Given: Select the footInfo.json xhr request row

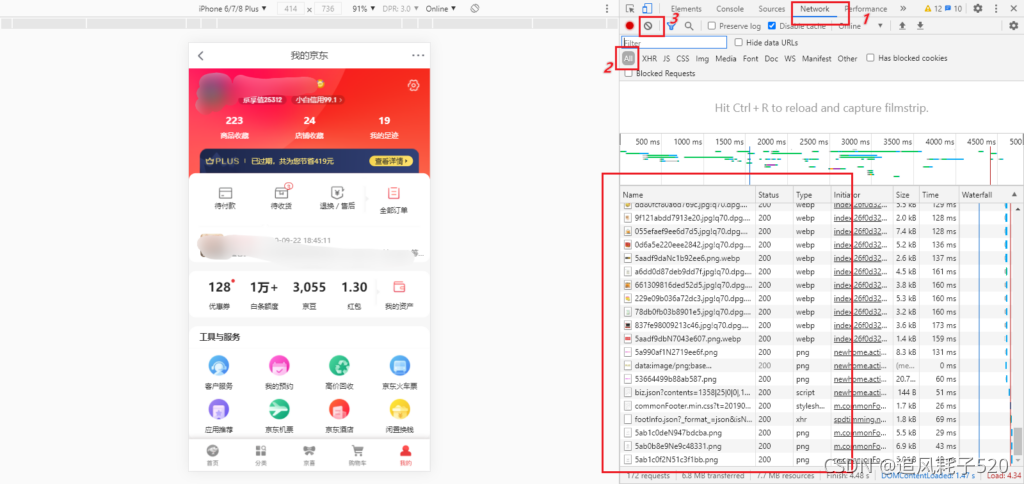Looking at the screenshot, I should click(814, 419).
